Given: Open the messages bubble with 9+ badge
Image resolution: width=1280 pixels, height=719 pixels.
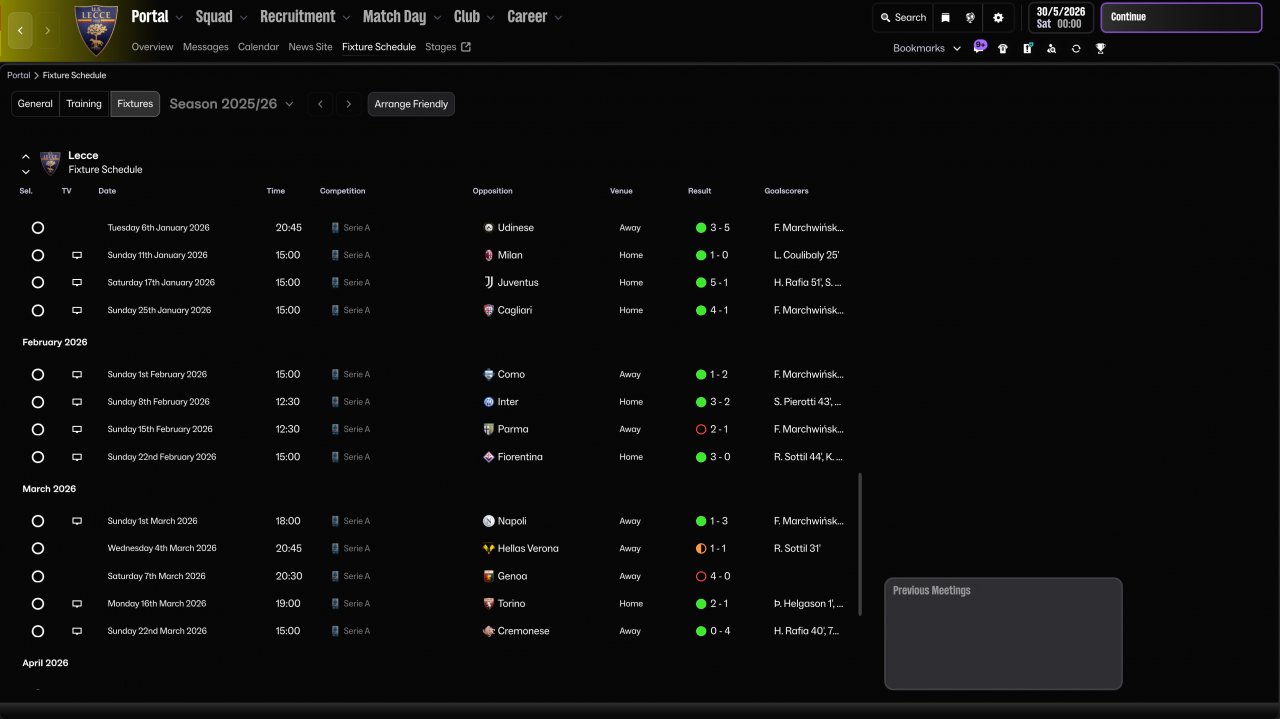Looking at the screenshot, I should point(980,47).
